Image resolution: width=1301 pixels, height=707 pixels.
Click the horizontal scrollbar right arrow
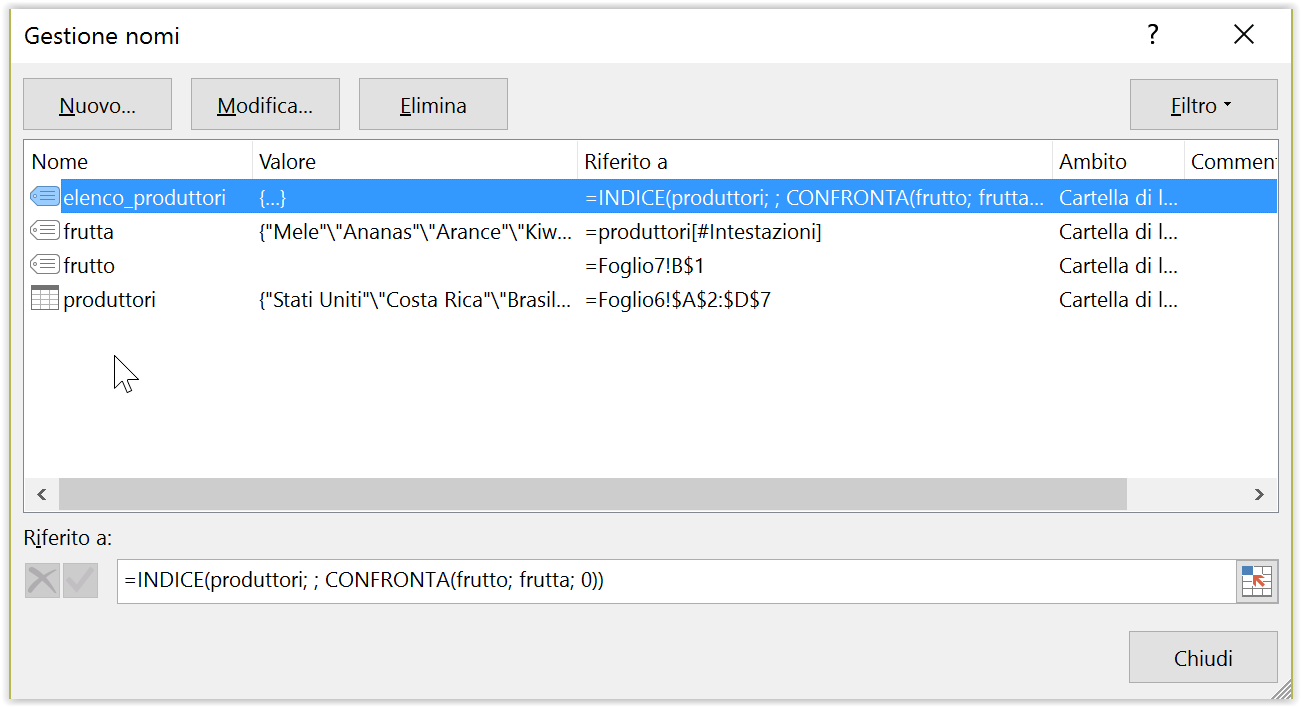click(x=1259, y=494)
